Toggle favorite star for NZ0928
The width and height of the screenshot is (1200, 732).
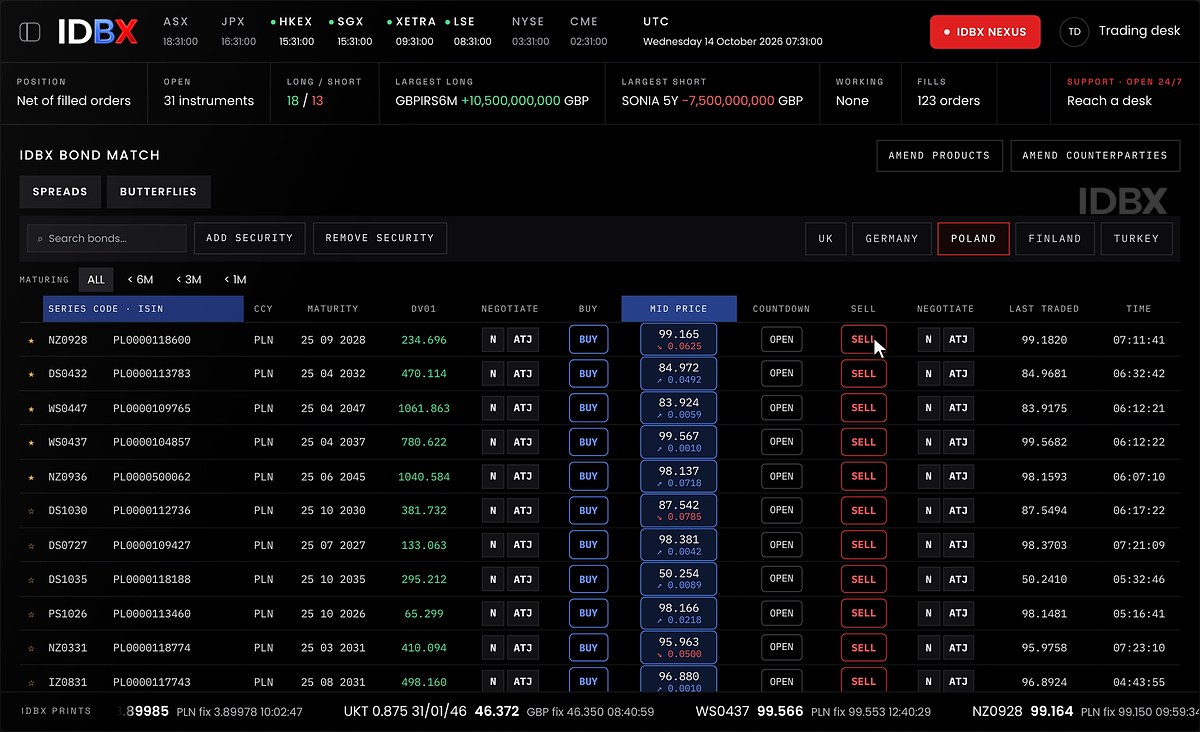(31, 340)
